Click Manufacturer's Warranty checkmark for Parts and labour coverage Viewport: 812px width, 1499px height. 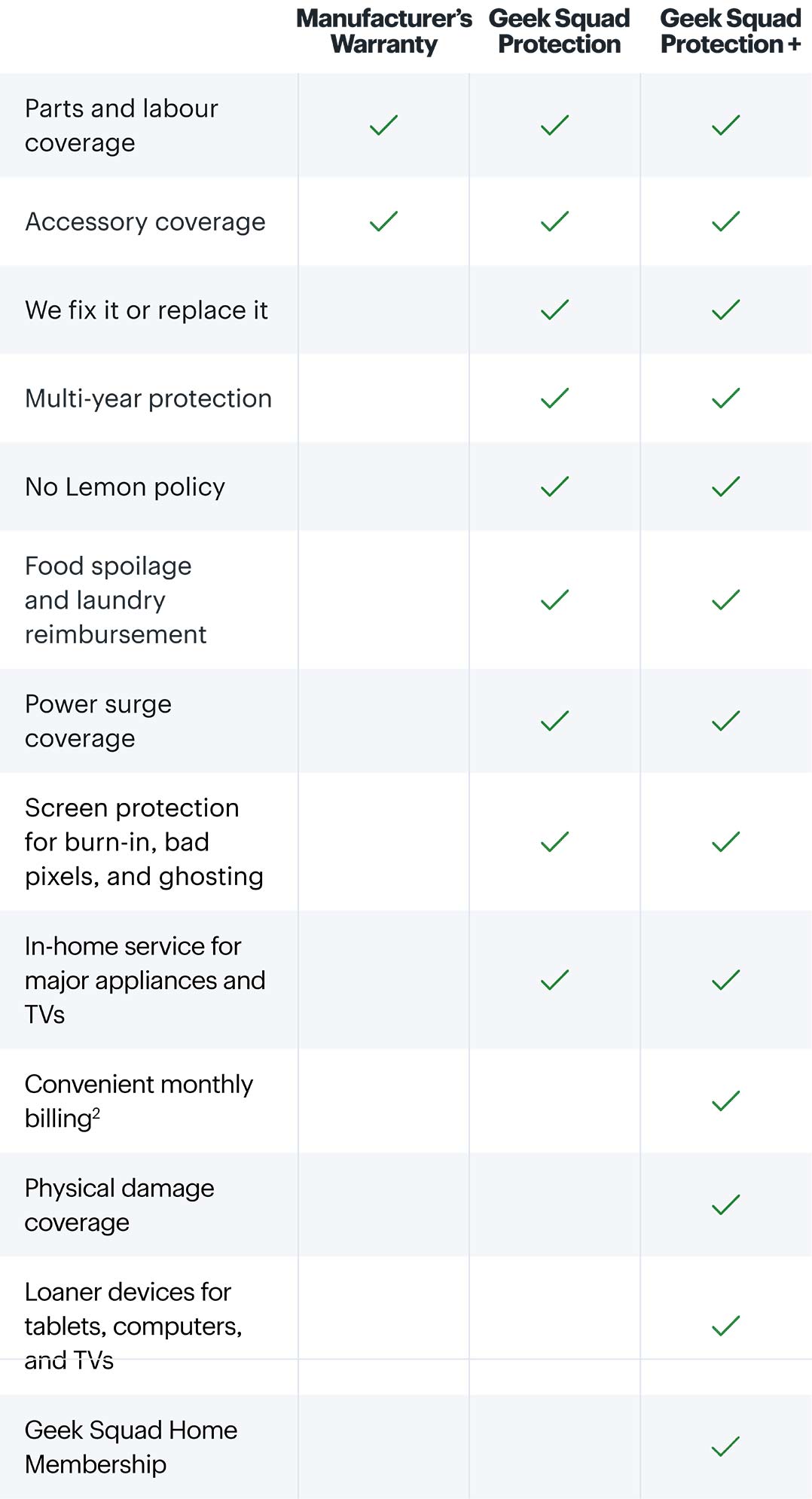click(x=383, y=125)
